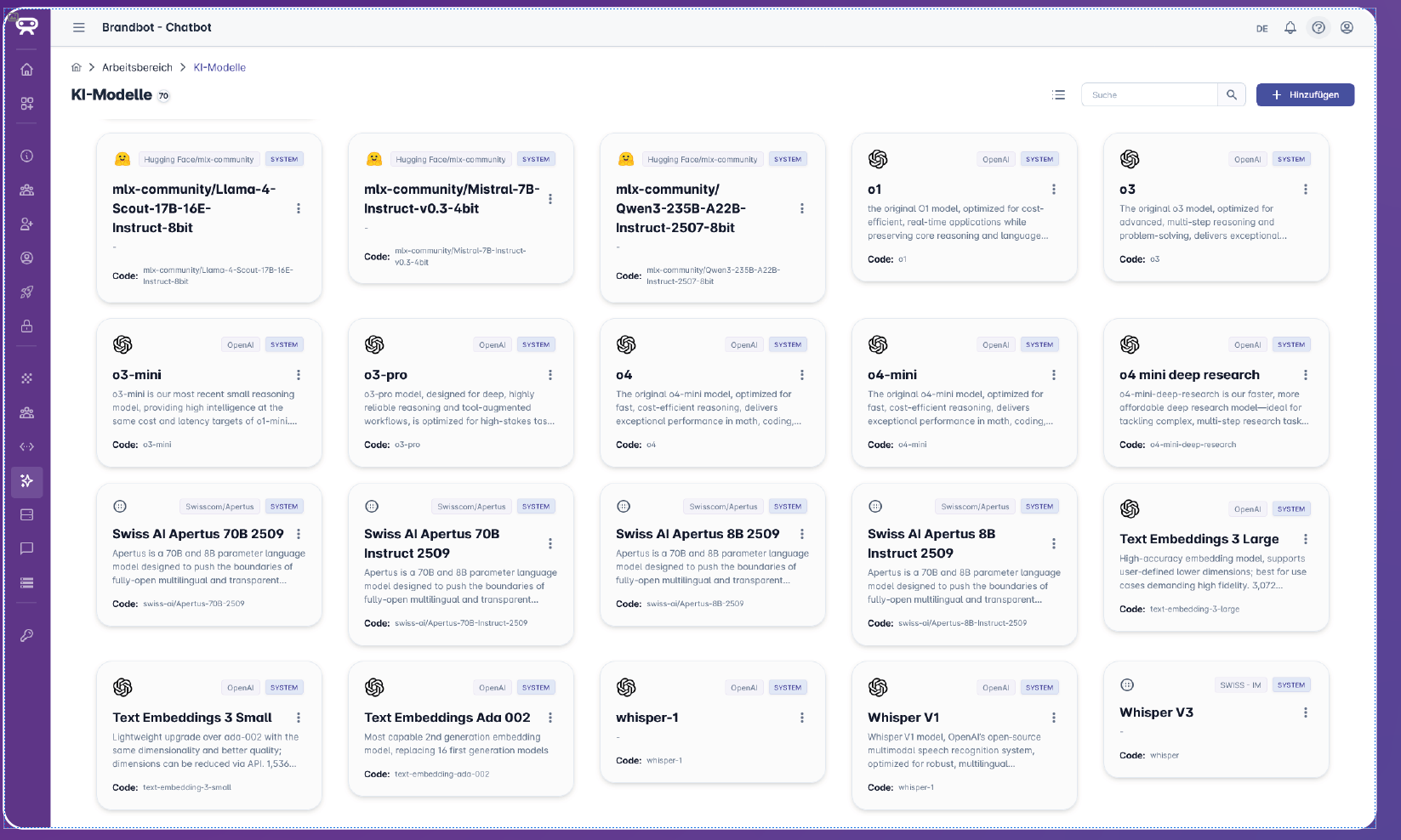Expand options for Text Embeddings 3 Large
1401x840 pixels.
click(x=1305, y=539)
